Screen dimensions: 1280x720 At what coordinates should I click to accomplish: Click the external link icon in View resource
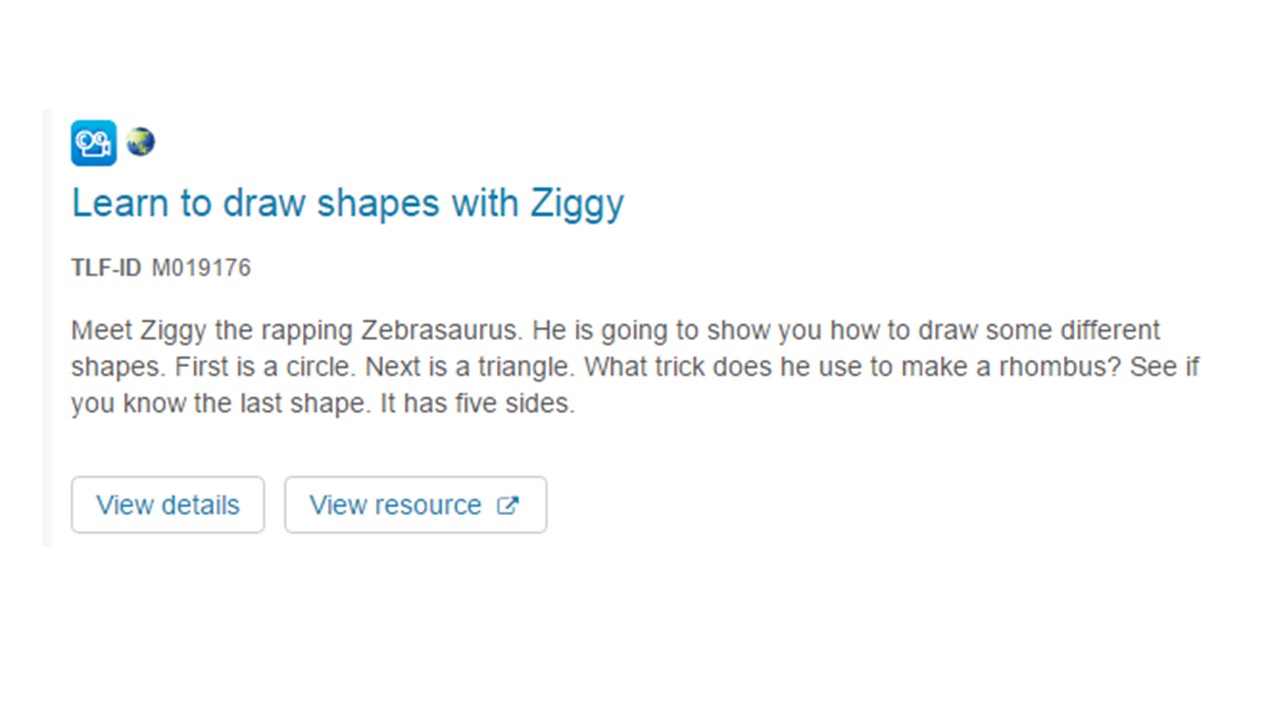508,505
